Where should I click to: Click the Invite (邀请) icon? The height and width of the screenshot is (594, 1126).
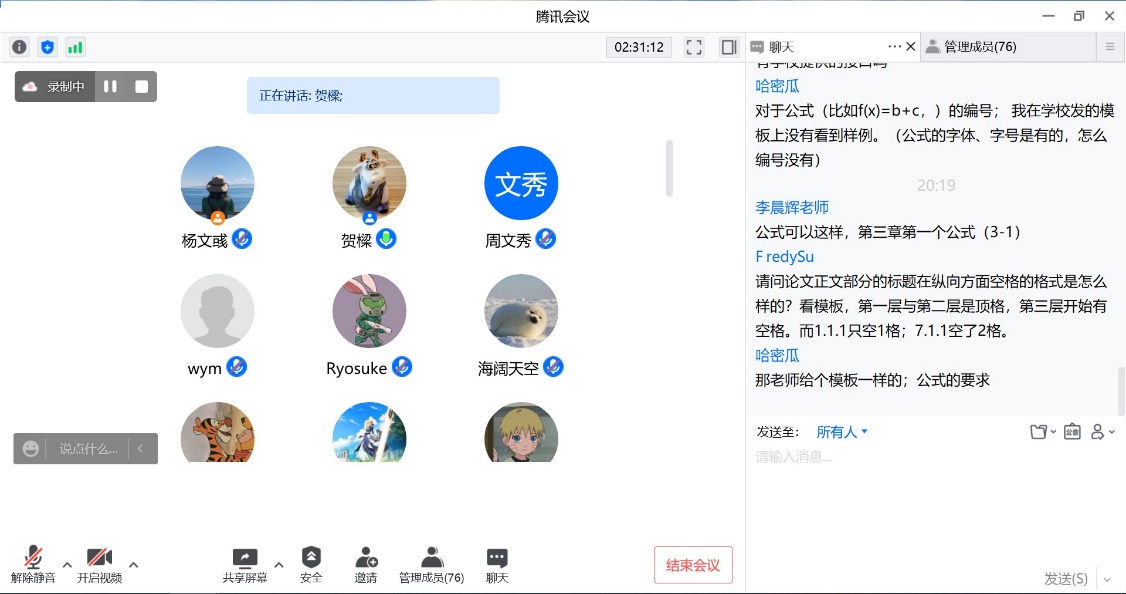point(366,565)
